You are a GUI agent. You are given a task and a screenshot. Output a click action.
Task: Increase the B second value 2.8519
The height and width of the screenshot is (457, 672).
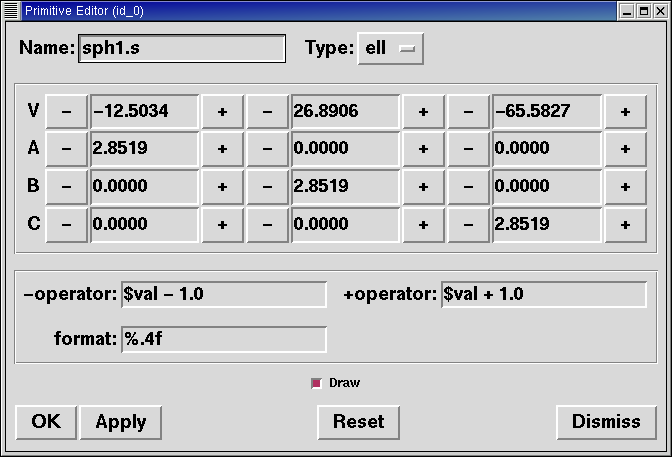click(x=423, y=186)
